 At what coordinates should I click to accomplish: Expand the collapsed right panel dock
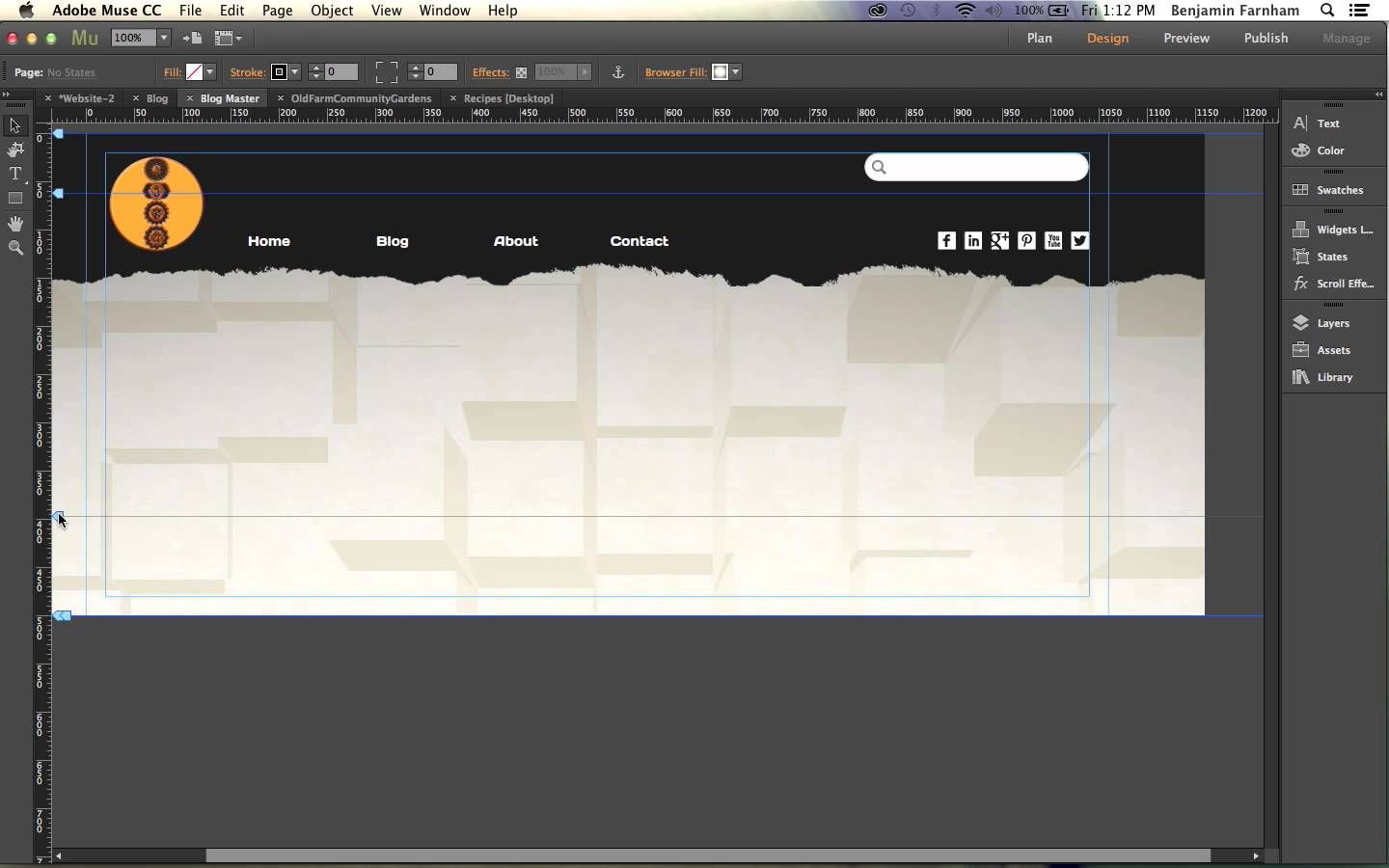click(x=1379, y=95)
